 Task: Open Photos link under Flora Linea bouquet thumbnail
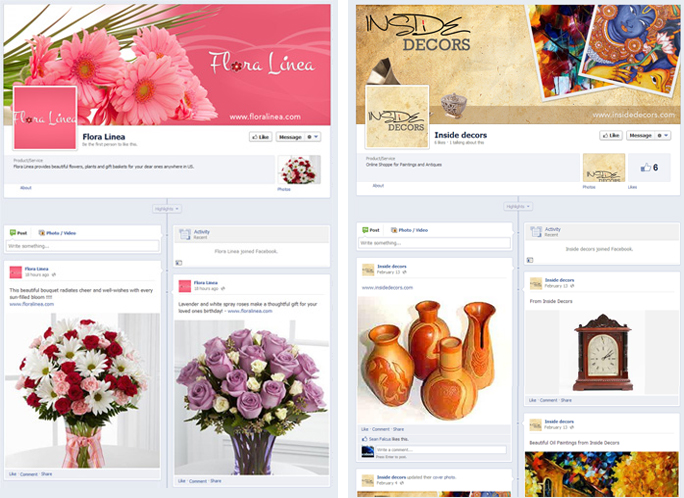pyautogui.click(x=284, y=189)
